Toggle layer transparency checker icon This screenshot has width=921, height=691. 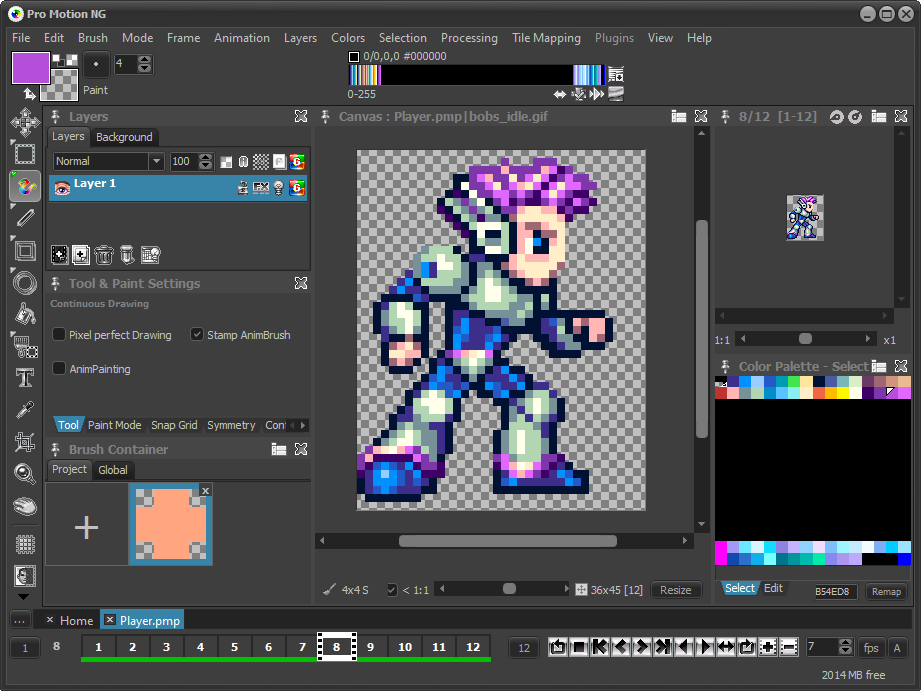point(226,162)
